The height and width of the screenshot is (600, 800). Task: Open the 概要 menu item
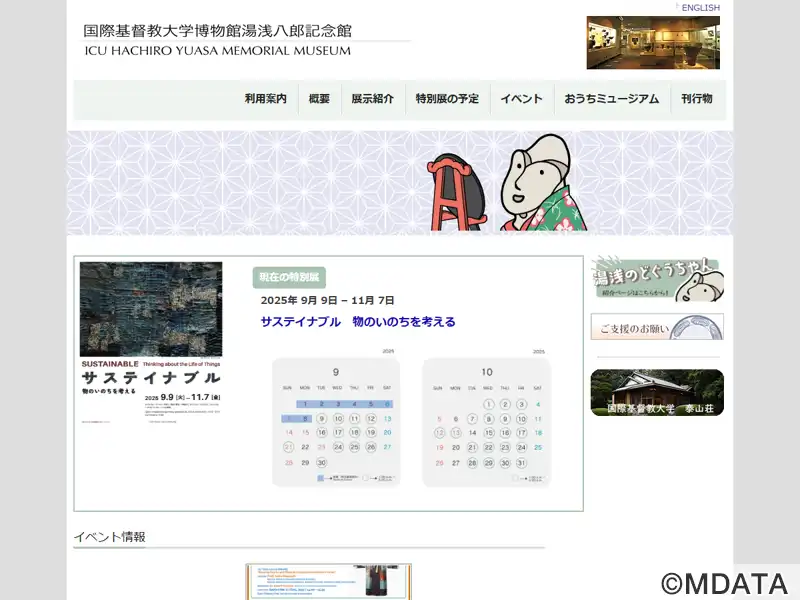pyautogui.click(x=319, y=99)
